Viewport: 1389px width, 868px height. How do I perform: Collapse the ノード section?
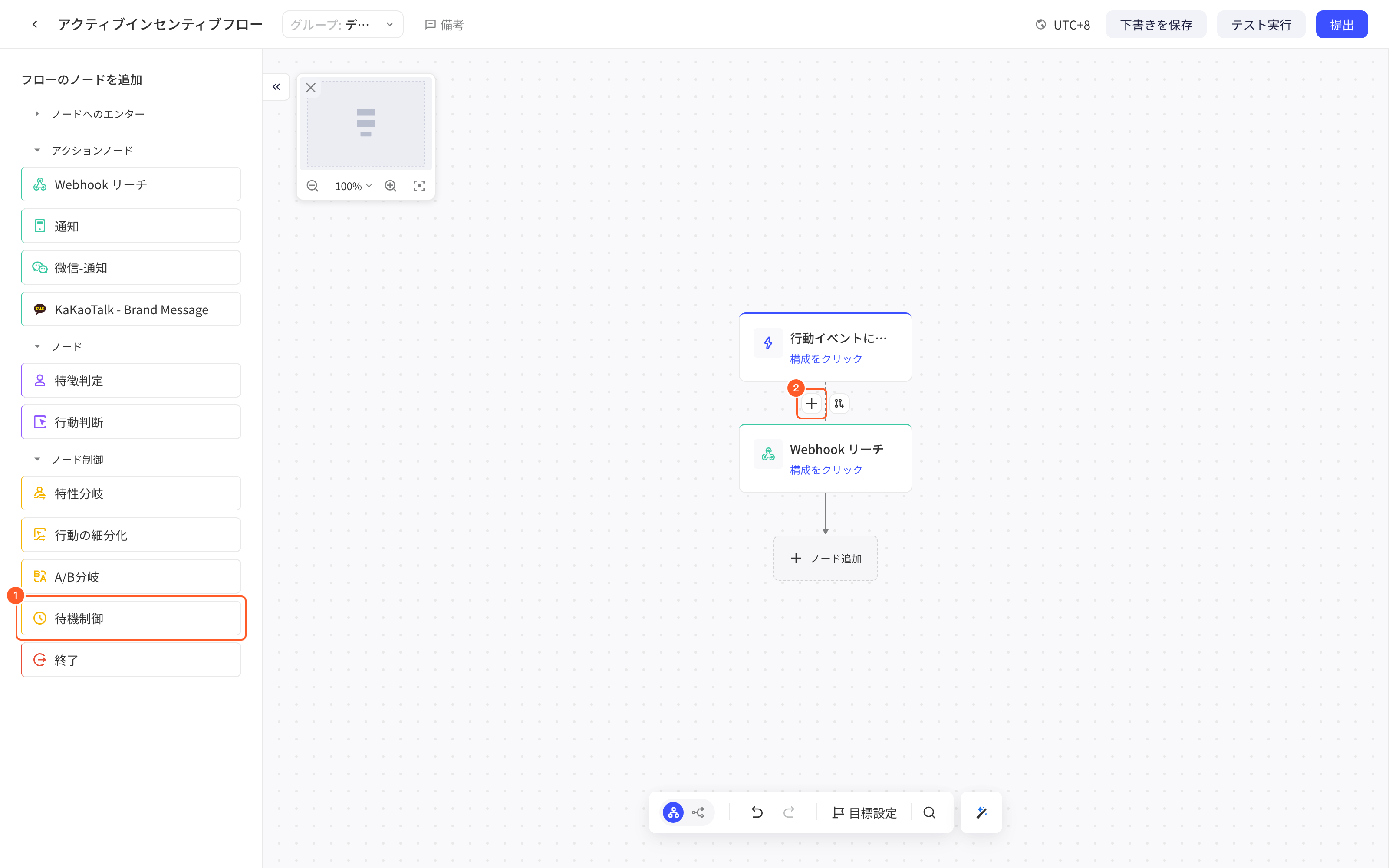click(x=37, y=346)
